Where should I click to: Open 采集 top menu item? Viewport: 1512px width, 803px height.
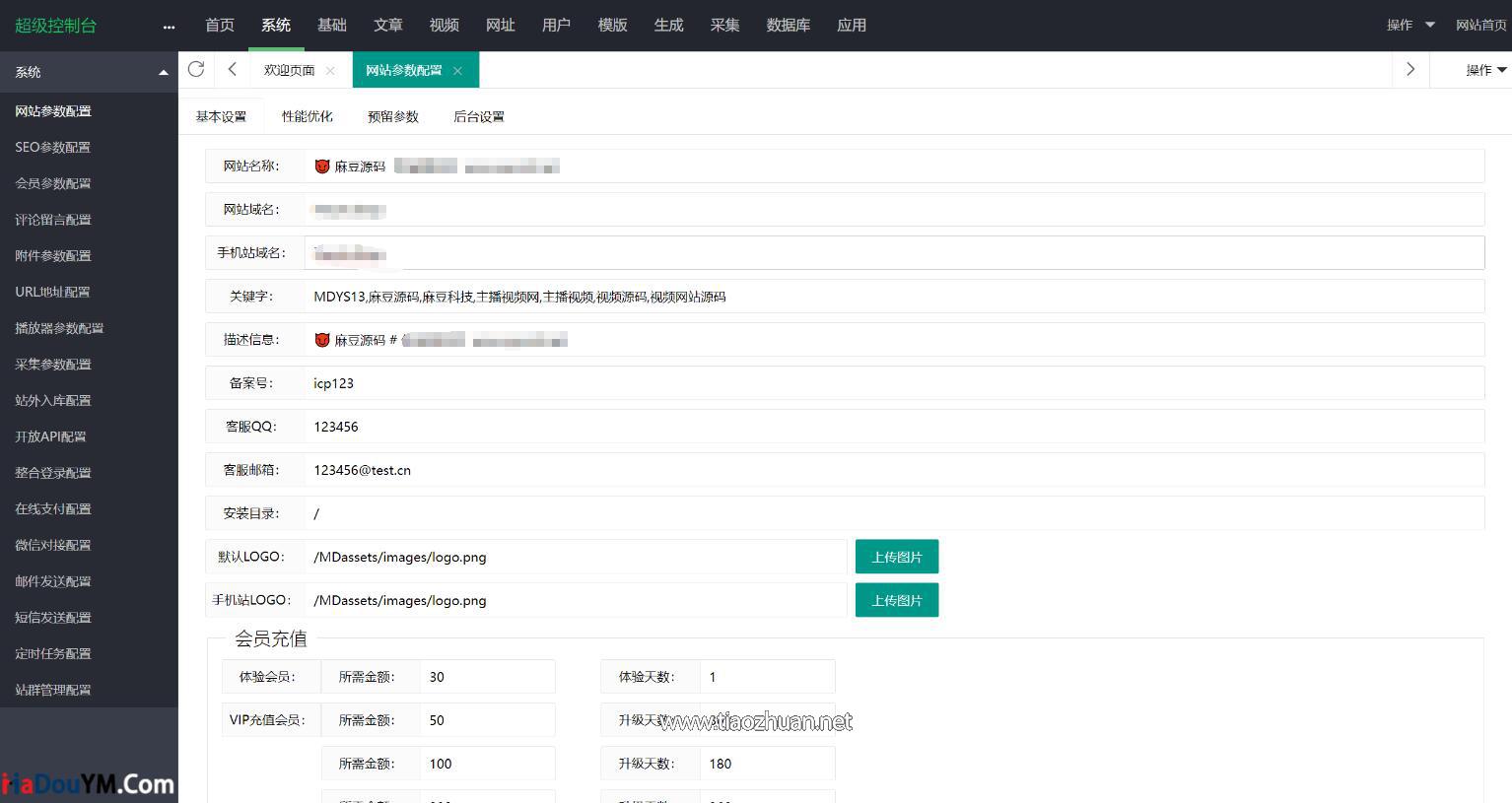pyautogui.click(x=725, y=25)
